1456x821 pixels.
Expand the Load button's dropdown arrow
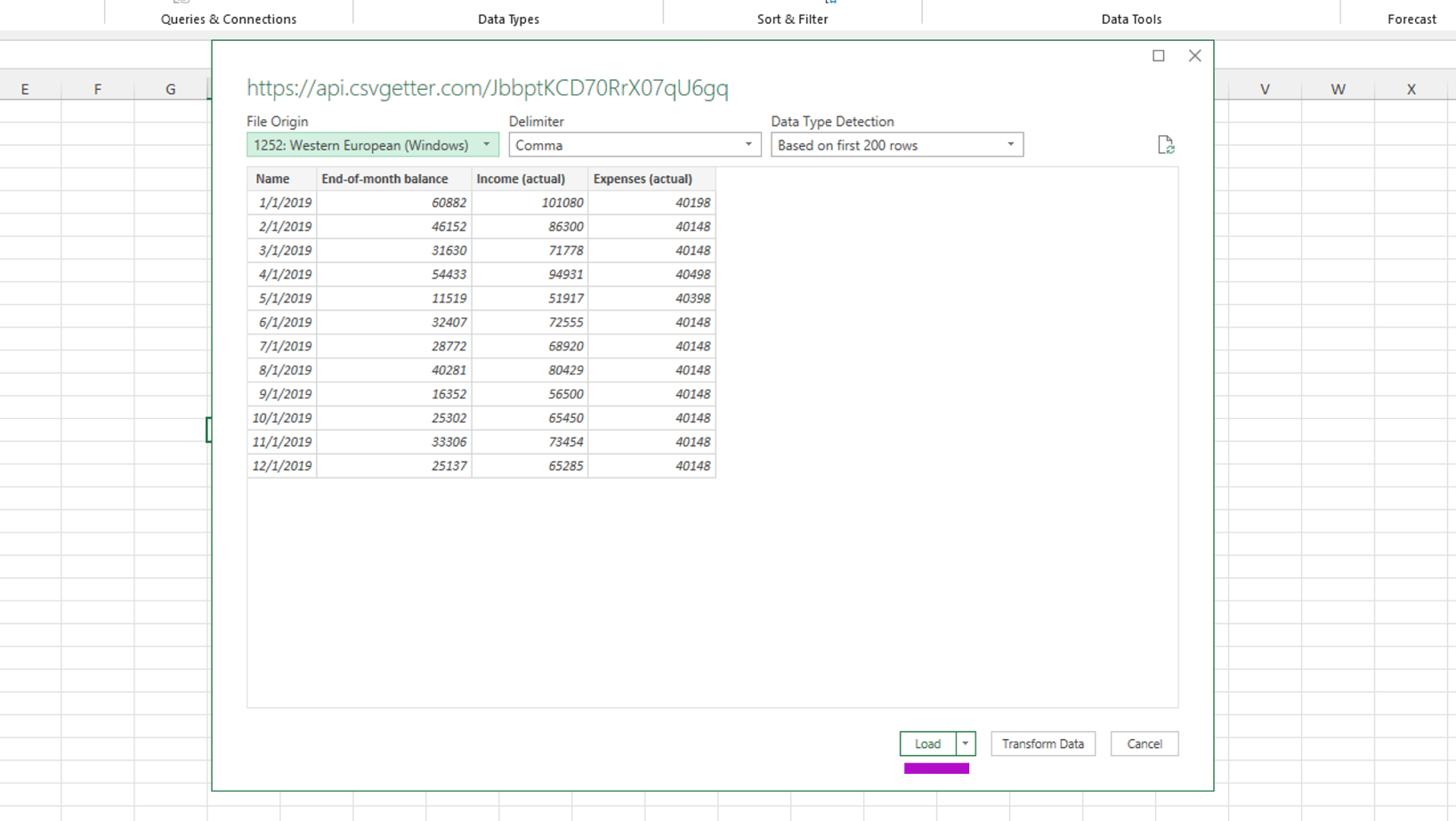964,744
